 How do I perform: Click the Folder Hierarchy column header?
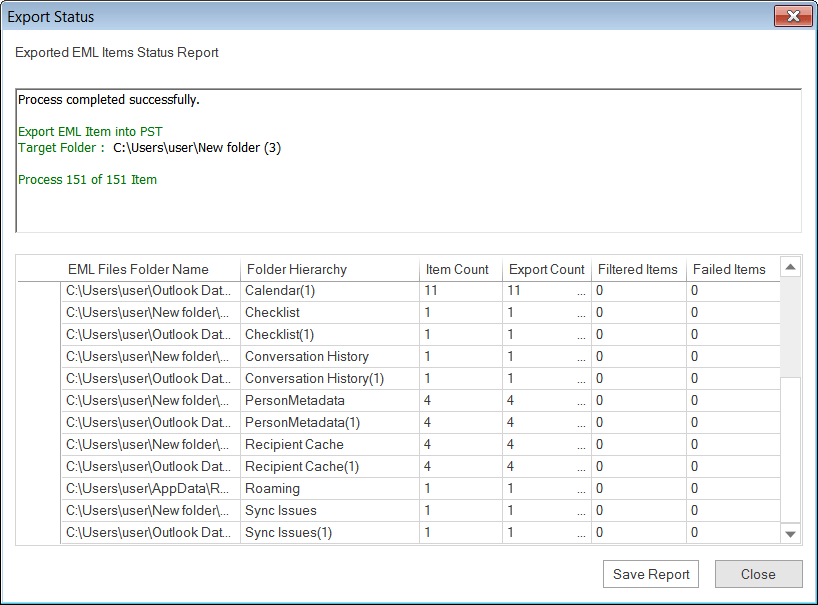330,269
